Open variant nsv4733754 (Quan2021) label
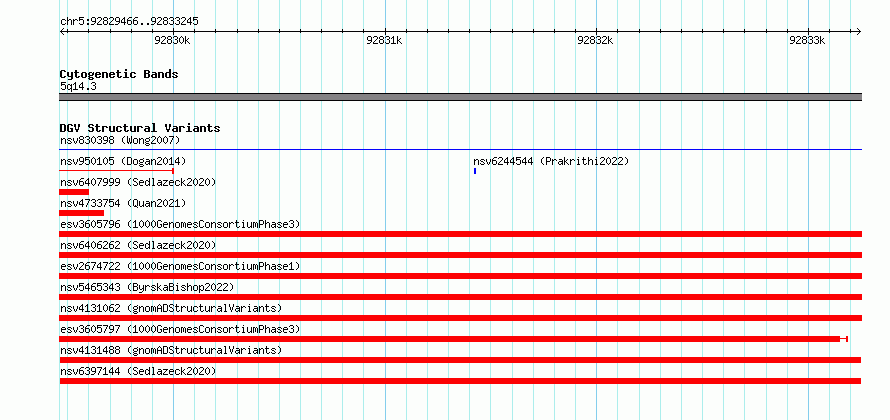 click(x=123, y=203)
